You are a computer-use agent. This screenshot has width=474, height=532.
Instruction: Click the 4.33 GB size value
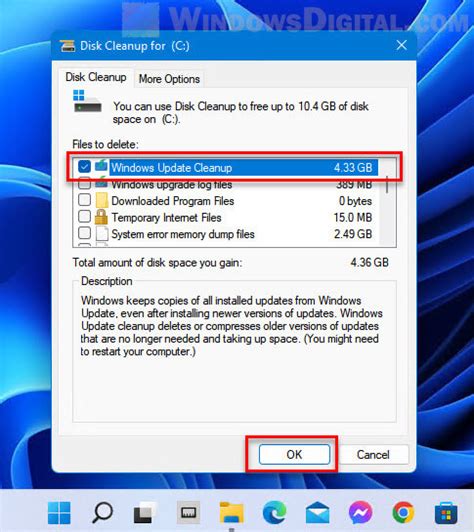(x=353, y=167)
